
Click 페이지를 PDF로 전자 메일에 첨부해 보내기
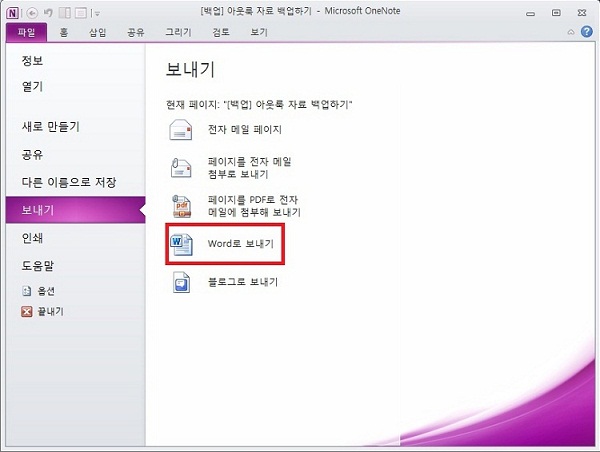click(254, 206)
